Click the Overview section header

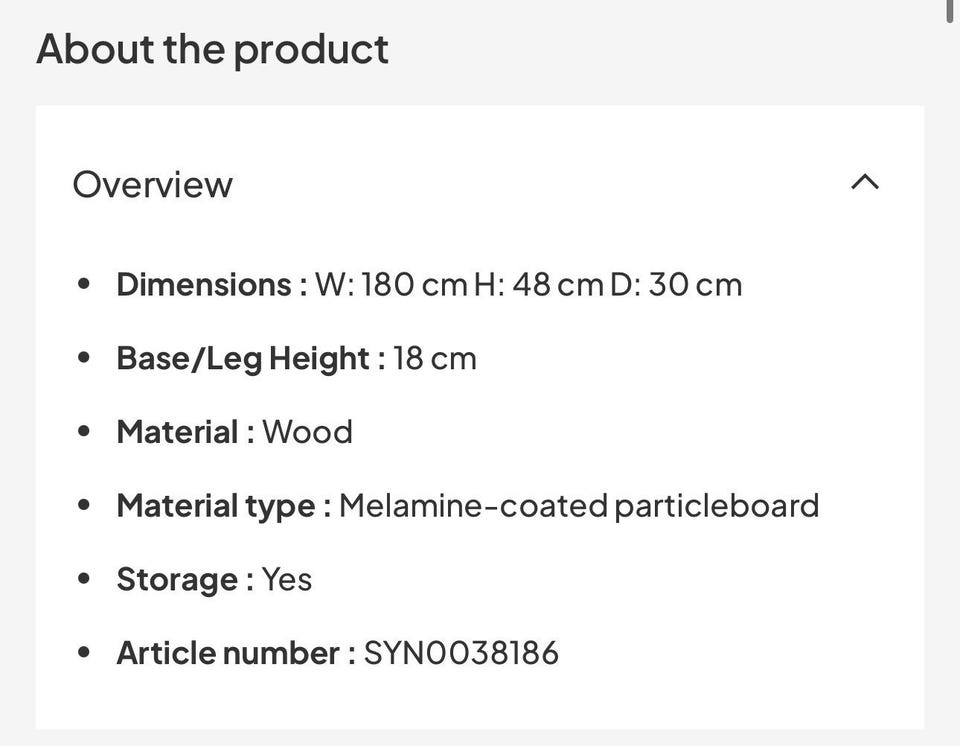pos(153,185)
